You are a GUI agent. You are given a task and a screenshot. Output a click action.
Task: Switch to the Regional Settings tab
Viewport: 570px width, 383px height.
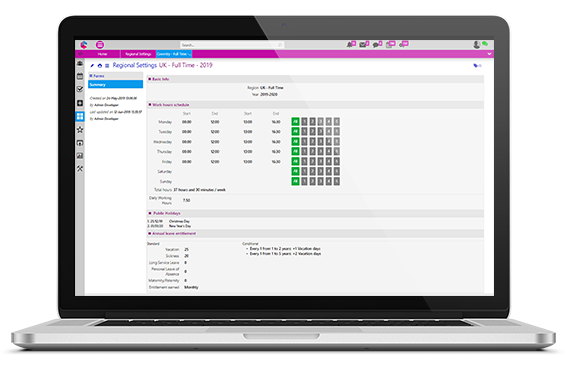coord(138,54)
